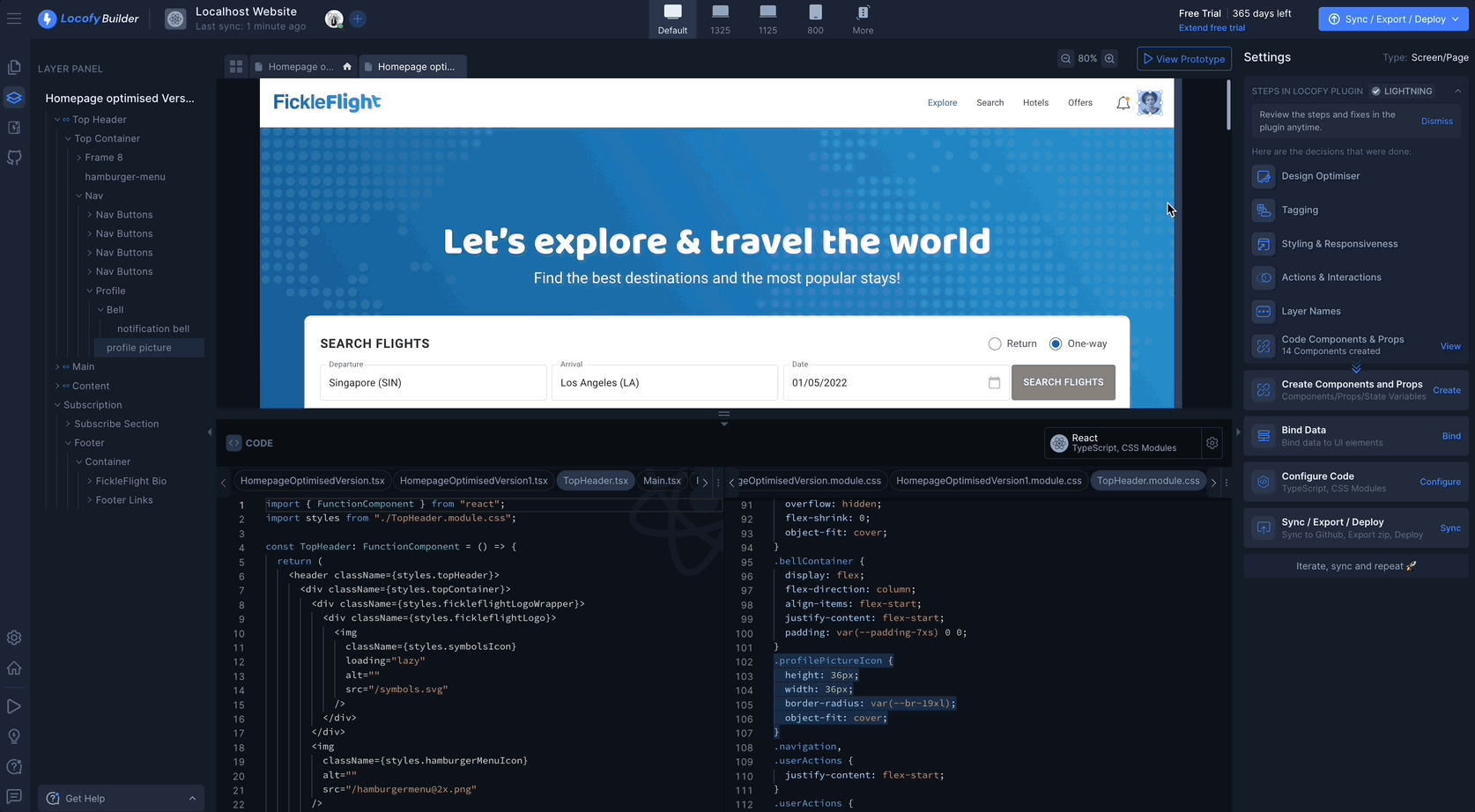Collapse the Profile layer

(89, 291)
